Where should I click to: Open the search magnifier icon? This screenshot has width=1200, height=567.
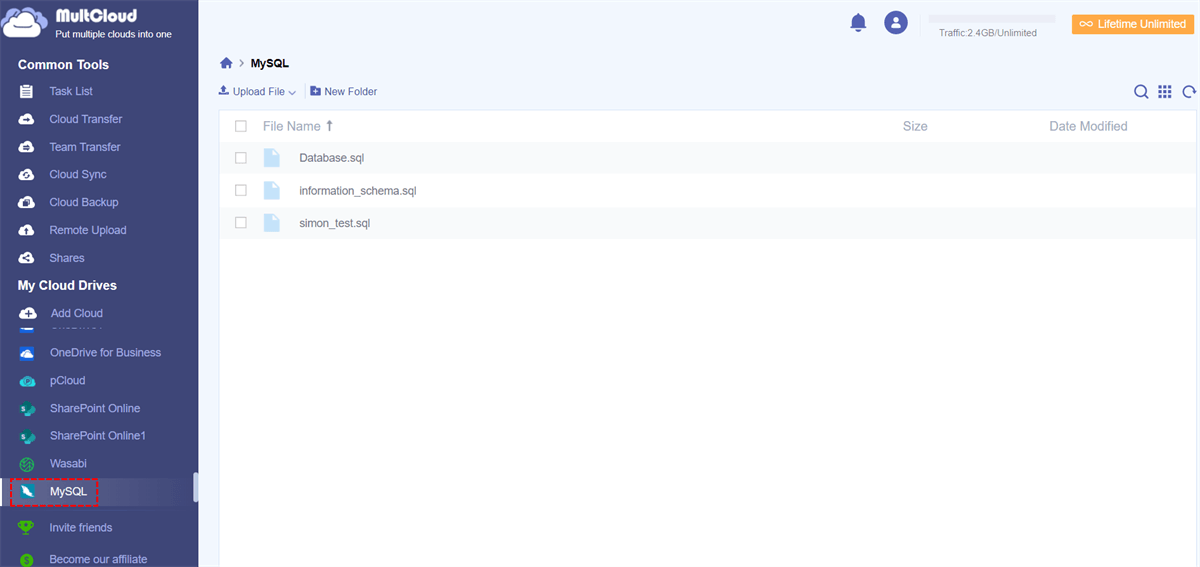pyautogui.click(x=1141, y=92)
